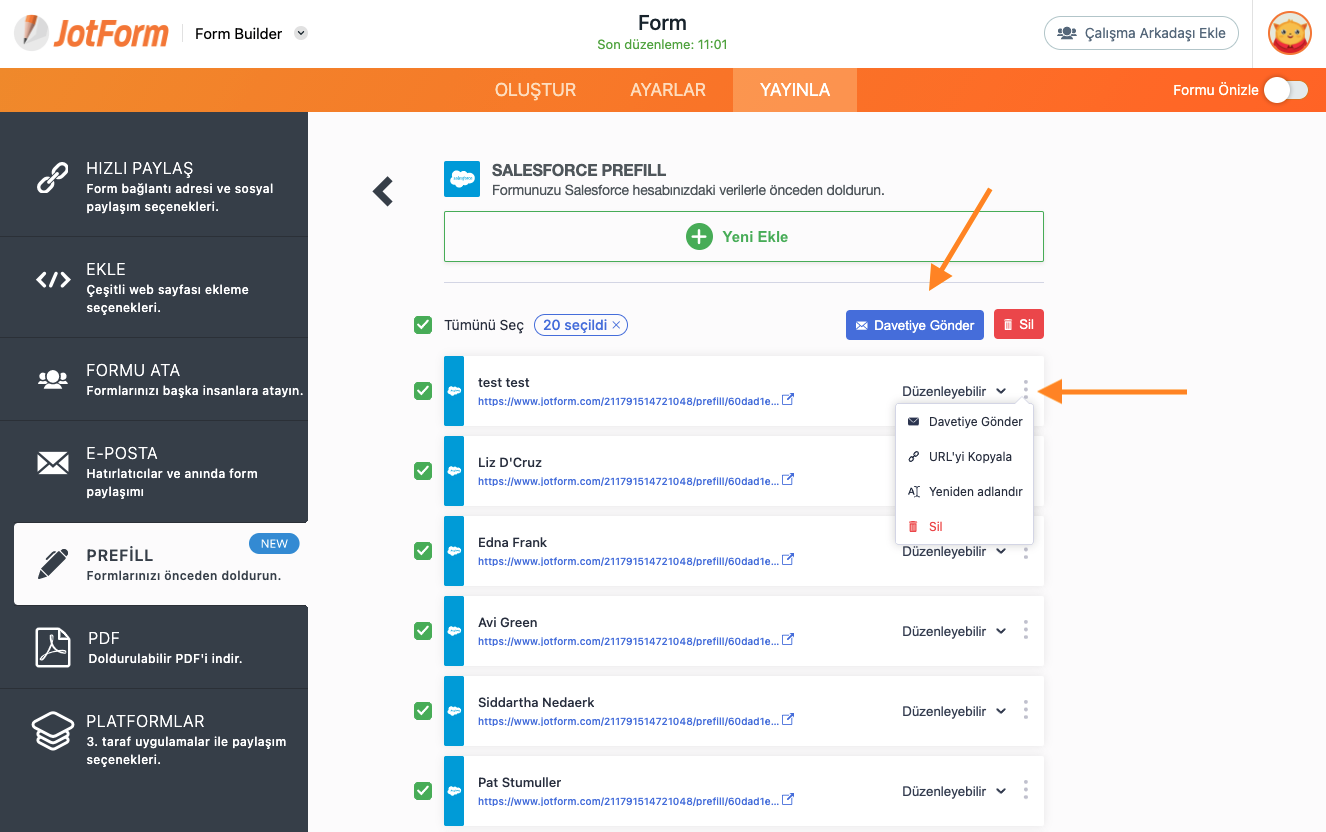Go back using the left chevron arrow
1326x832 pixels.
click(382, 191)
